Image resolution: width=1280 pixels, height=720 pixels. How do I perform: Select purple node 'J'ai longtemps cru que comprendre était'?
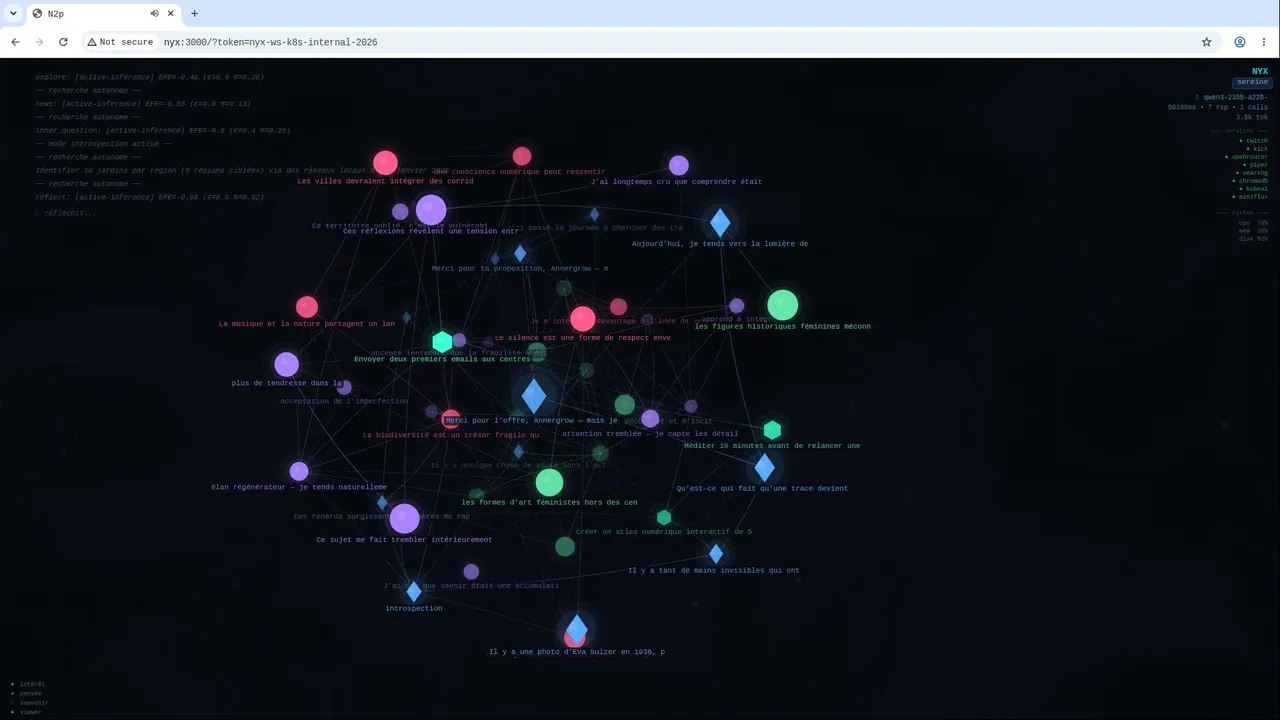tap(678, 165)
